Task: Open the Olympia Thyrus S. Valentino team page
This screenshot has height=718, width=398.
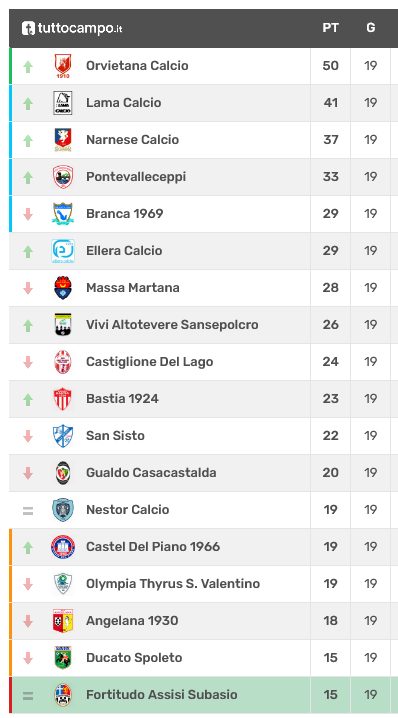Action: click(173, 584)
